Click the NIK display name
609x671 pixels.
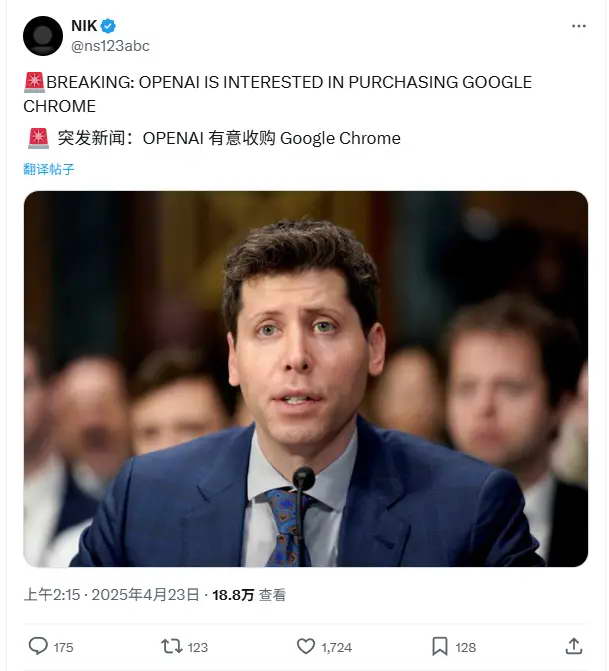[x=84, y=26]
